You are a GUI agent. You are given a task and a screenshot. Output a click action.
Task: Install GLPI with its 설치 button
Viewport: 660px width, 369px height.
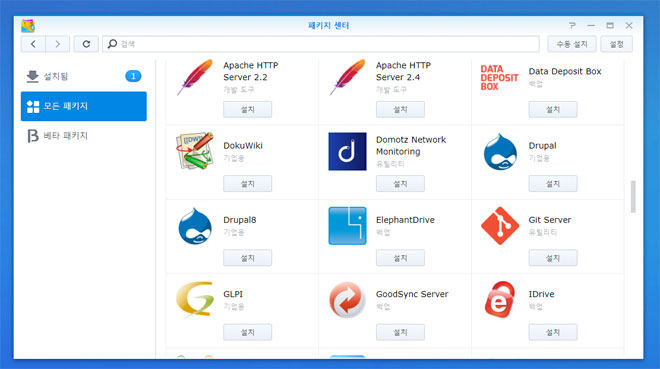(248, 332)
